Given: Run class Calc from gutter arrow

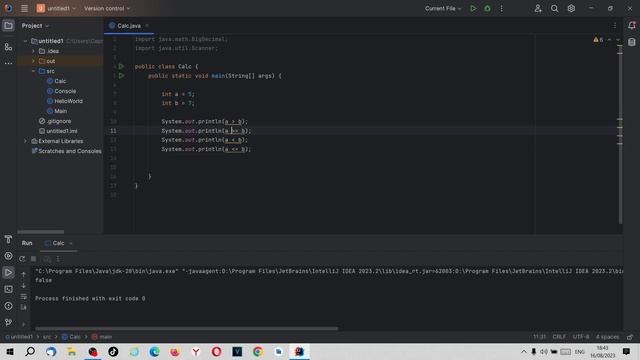Looking at the screenshot, I should (x=121, y=66).
